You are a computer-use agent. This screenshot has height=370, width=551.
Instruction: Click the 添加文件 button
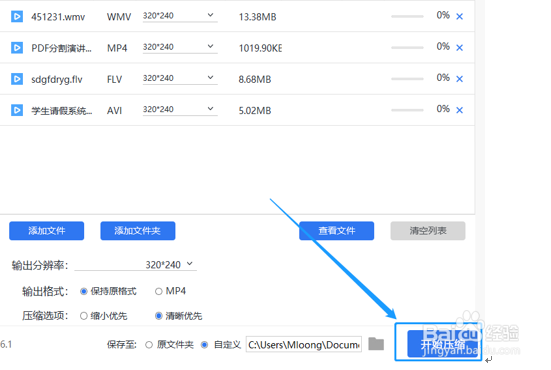(x=47, y=231)
